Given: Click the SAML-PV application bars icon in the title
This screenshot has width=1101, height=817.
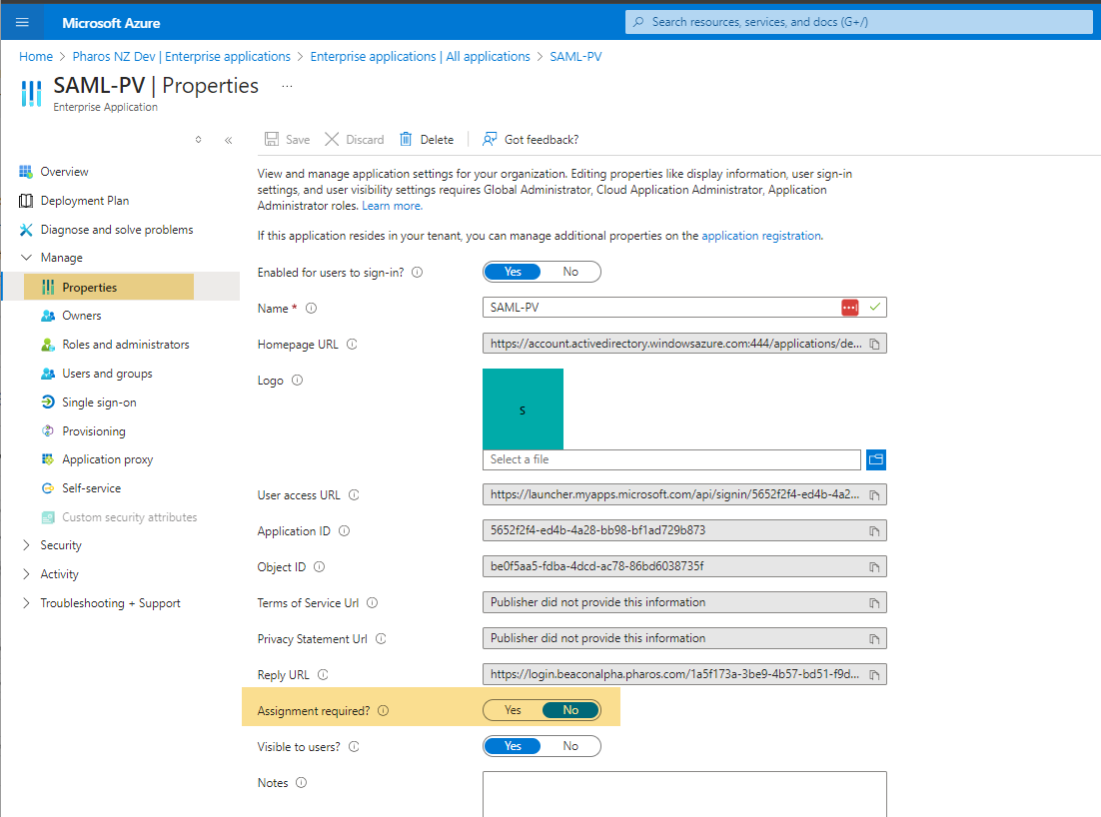Looking at the screenshot, I should [31, 93].
